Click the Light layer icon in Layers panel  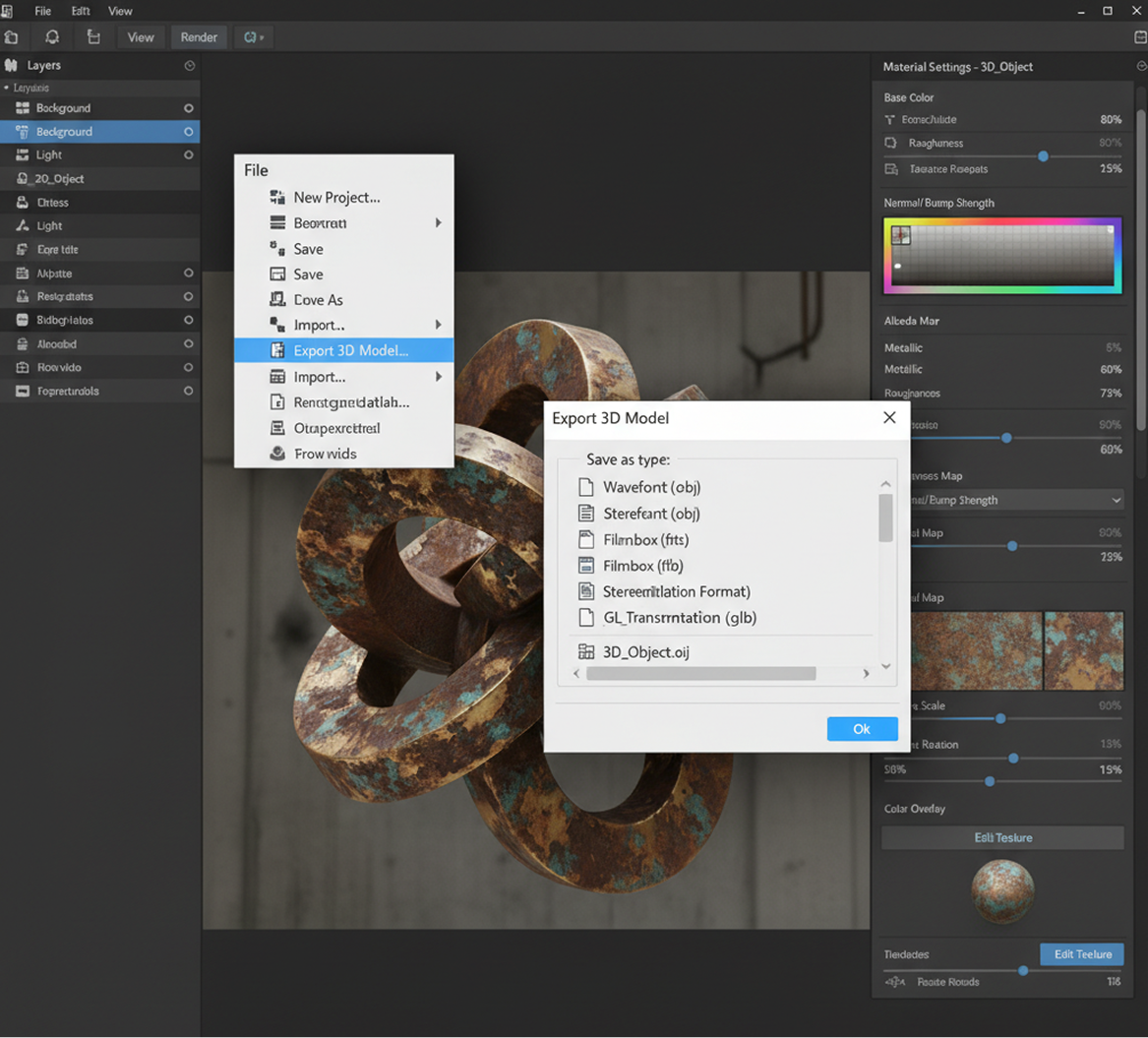pyautogui.click(x=23, y=155)
